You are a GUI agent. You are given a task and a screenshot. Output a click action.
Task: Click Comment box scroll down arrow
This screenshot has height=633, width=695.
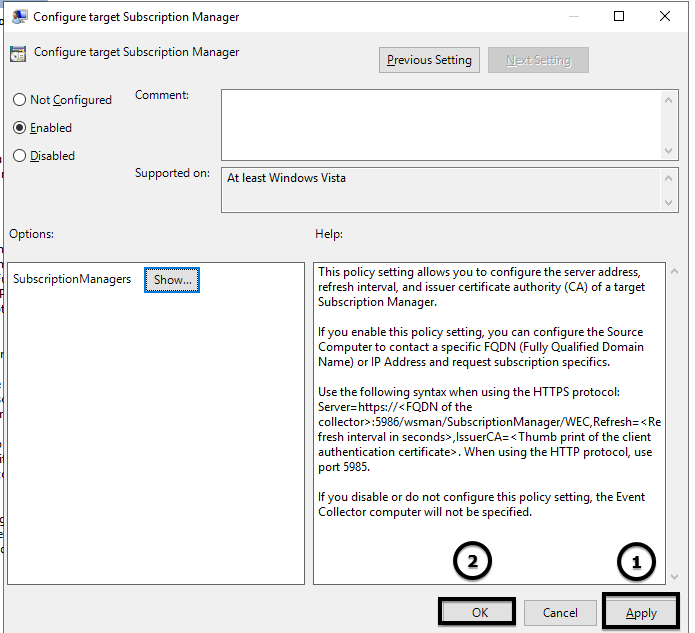[669, 151]
